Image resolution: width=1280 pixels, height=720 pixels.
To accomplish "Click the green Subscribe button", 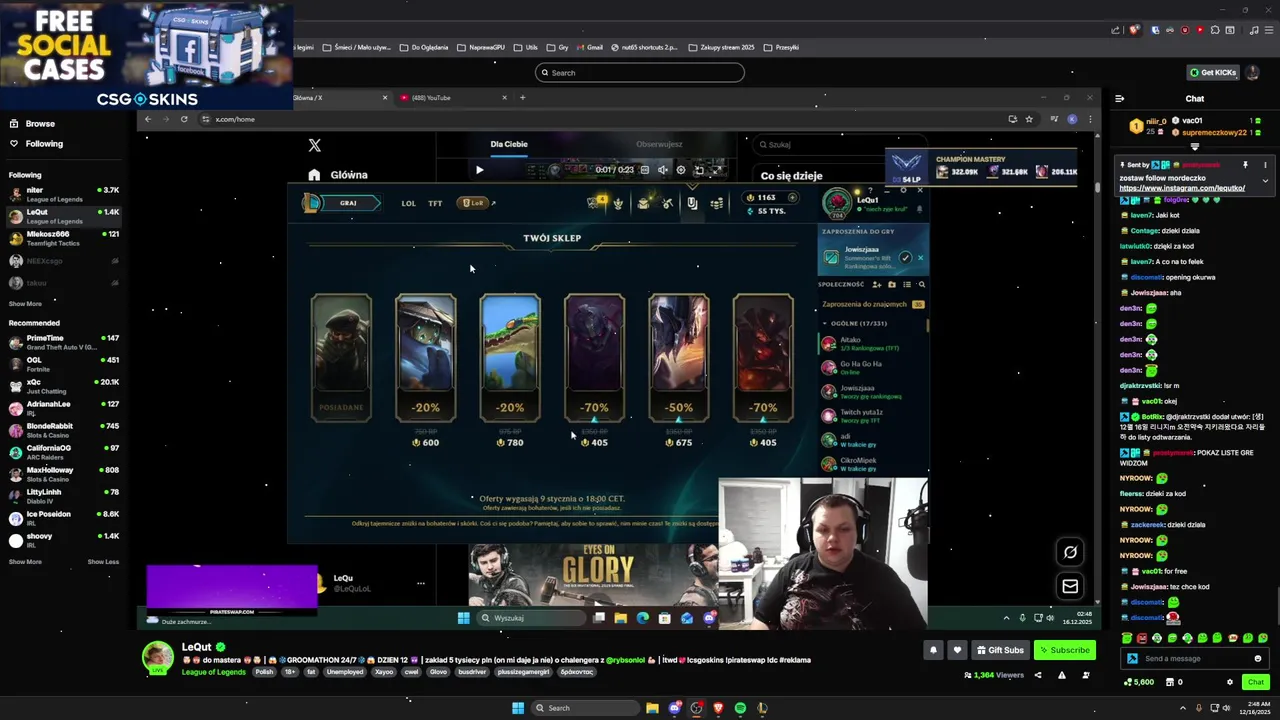I will tap(1063, 650).
